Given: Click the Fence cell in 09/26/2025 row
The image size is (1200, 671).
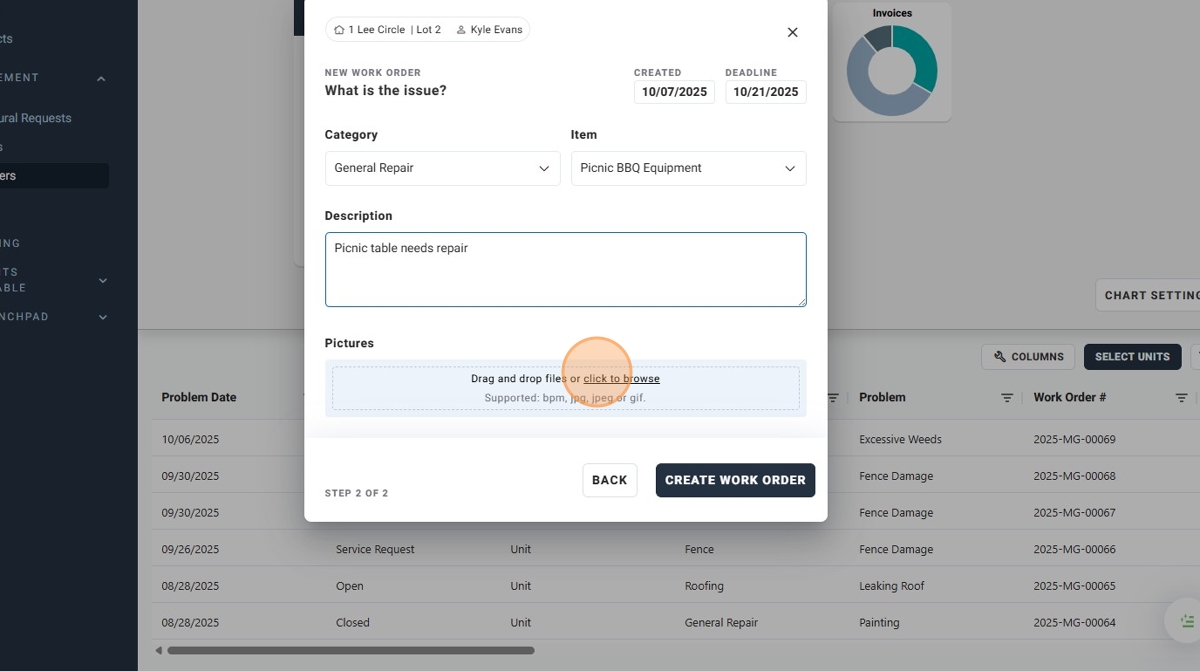Looking at the screenshot, I should click(x=699, y=549).
